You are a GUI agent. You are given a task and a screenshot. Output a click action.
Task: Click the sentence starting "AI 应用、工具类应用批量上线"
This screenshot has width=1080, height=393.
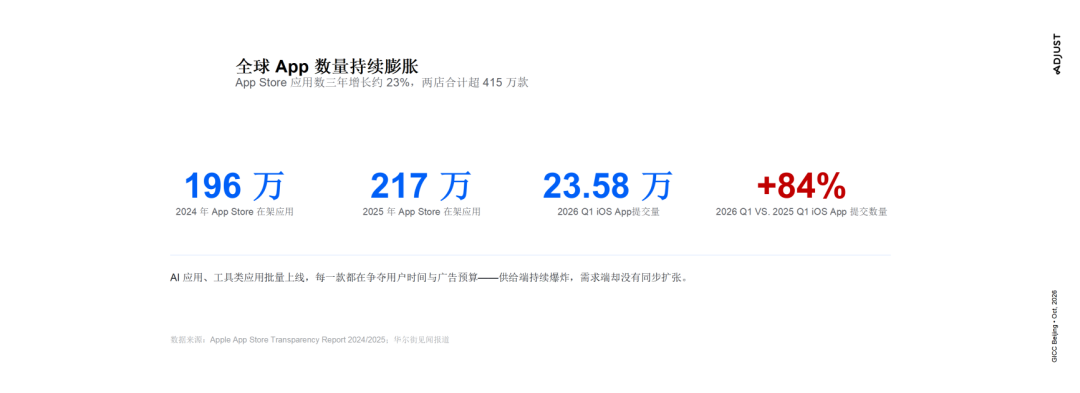tap(429, 278)
